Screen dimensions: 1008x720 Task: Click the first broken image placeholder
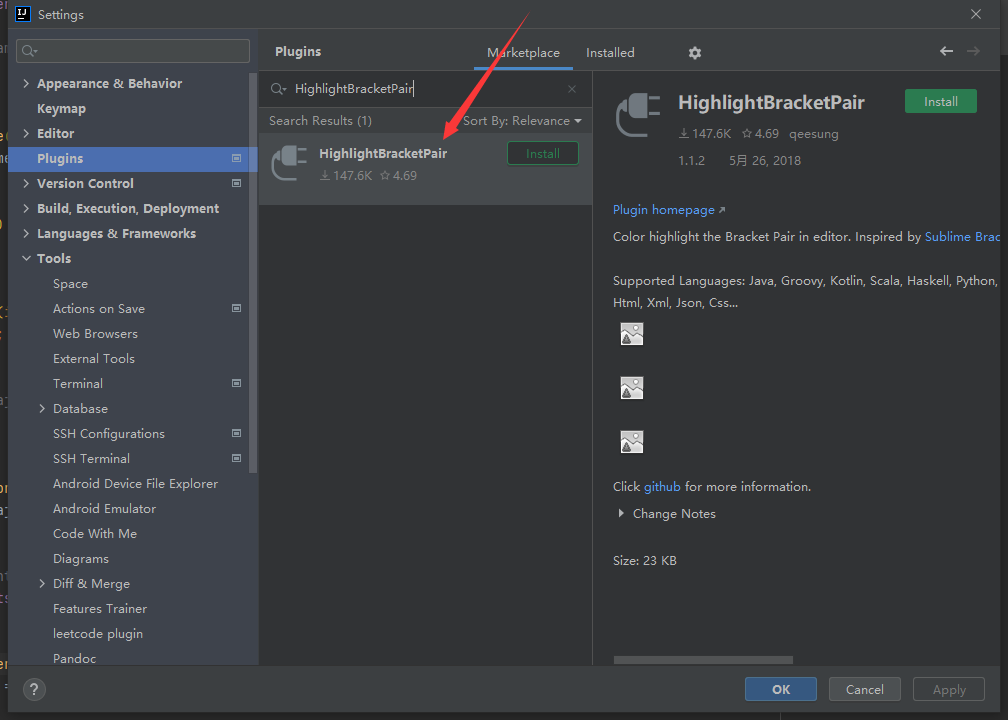click(x=632, y=334)
